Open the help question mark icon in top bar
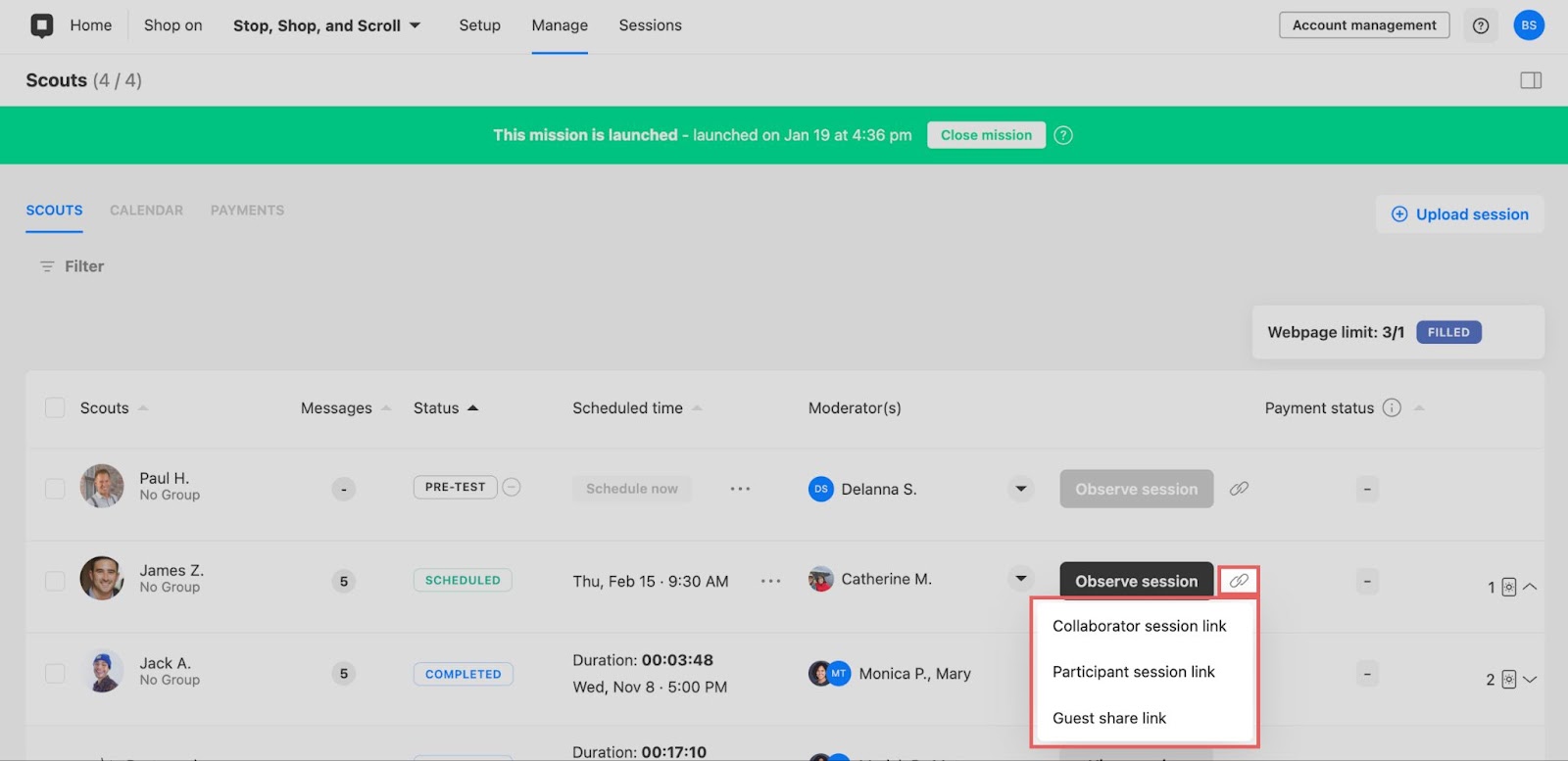The width and height of the screenshot is (1568, 761). click(1481, 25)
